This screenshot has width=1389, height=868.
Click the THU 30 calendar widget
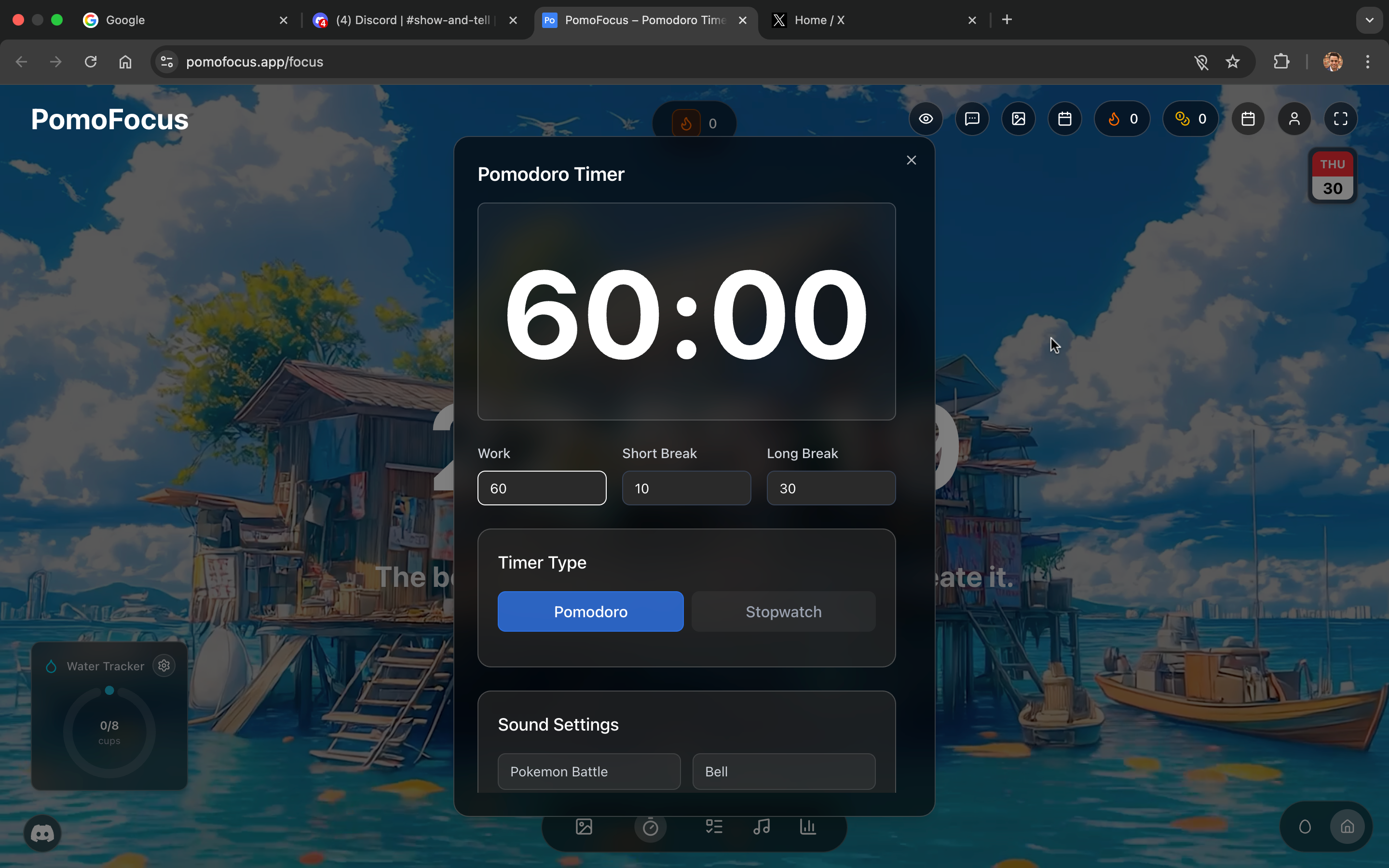[1332, 176]
